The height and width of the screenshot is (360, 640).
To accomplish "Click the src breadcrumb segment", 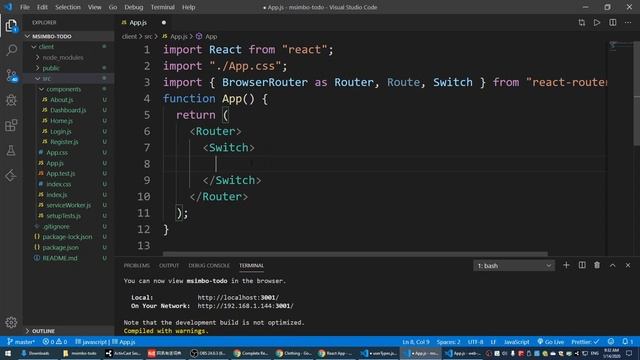I will click(148, 36).
